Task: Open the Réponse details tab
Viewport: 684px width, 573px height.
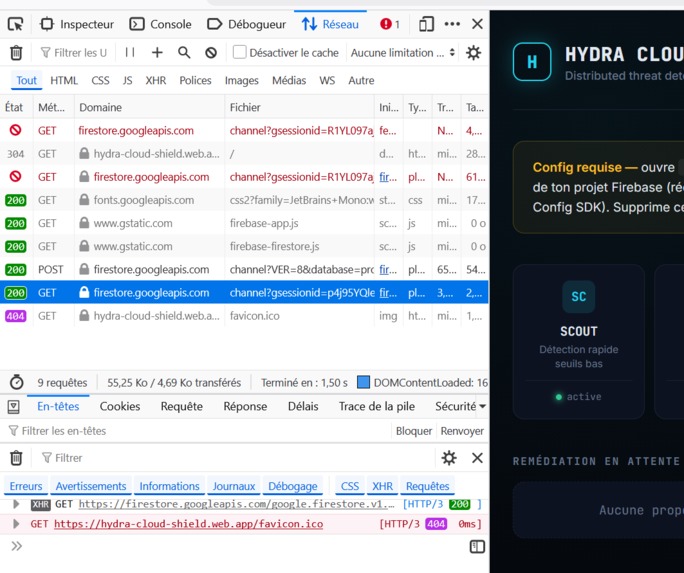Action: point(245,406)
